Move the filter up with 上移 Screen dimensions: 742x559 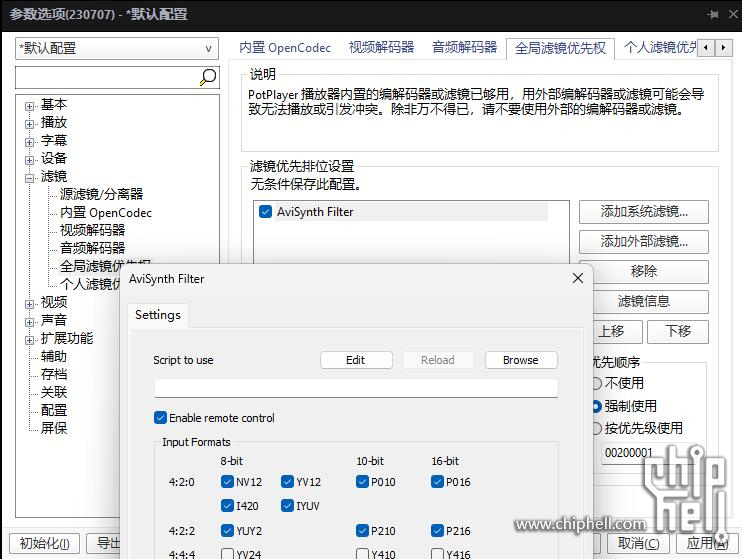pos(618,331)
